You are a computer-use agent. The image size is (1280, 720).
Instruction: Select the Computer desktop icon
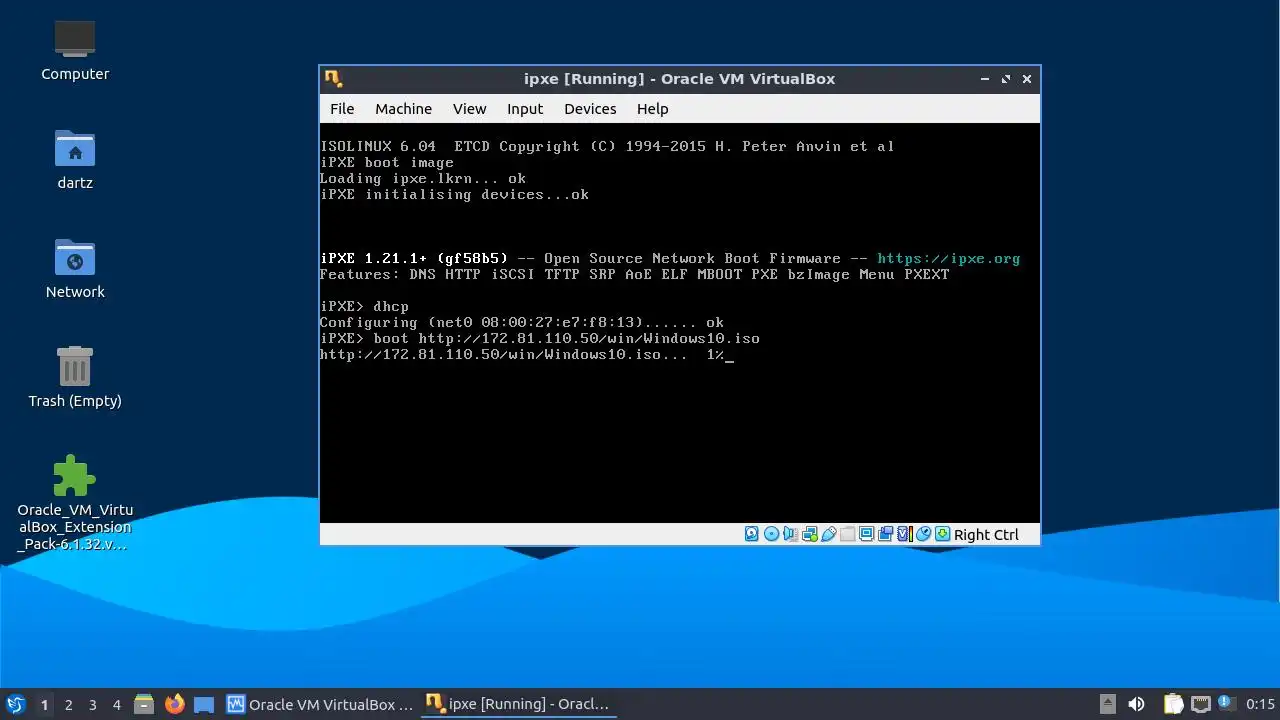tap(75, 50)
